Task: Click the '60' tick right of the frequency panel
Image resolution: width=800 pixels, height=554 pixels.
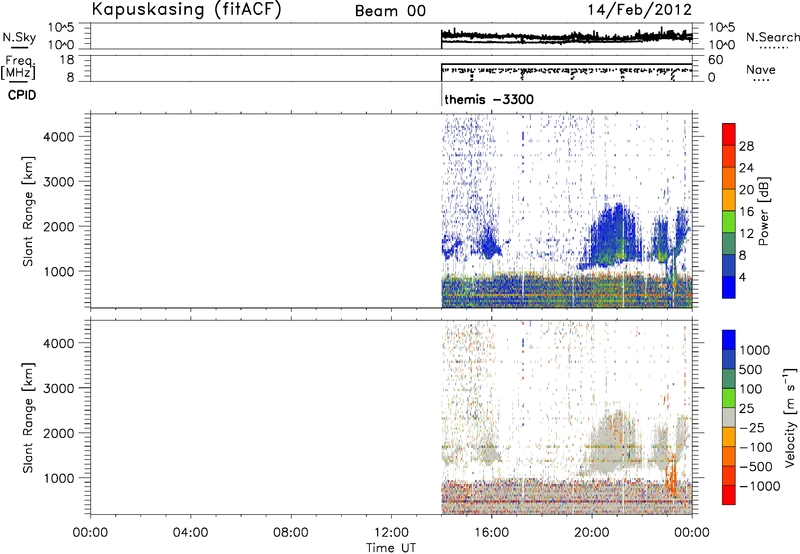Action: click(715, 60)
